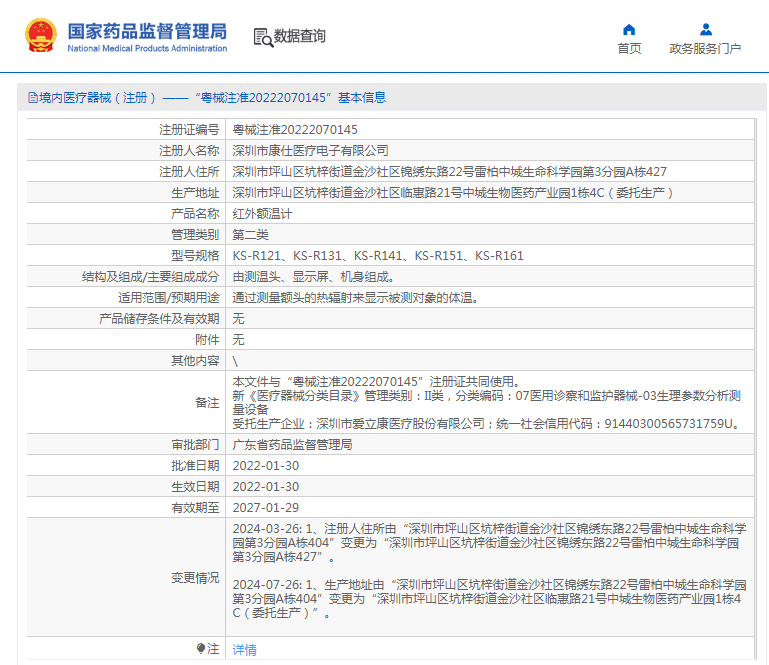The width and height of the screenshot is (769, 665).
Task: Click 注册人住所 label
Action: [x=189, y=172]
